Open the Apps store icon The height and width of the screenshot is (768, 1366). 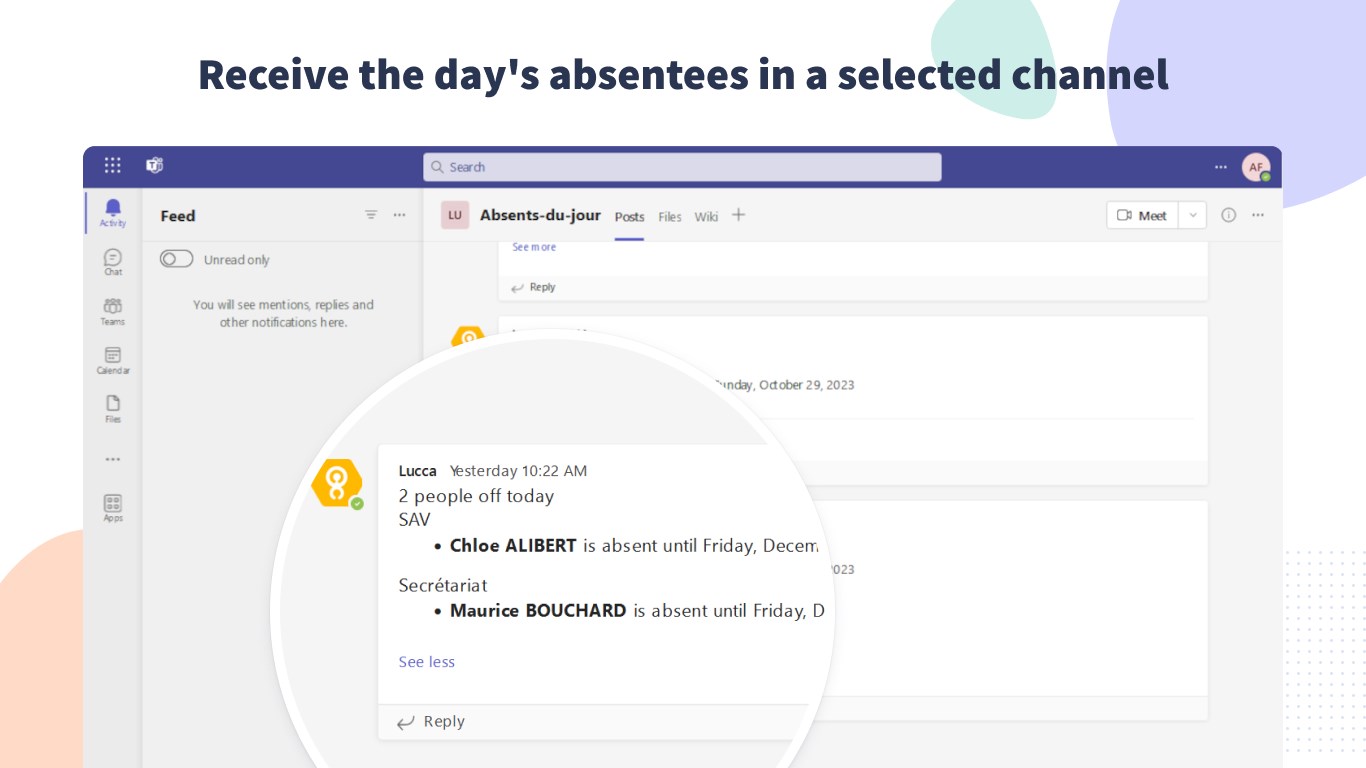click(113, 507)
